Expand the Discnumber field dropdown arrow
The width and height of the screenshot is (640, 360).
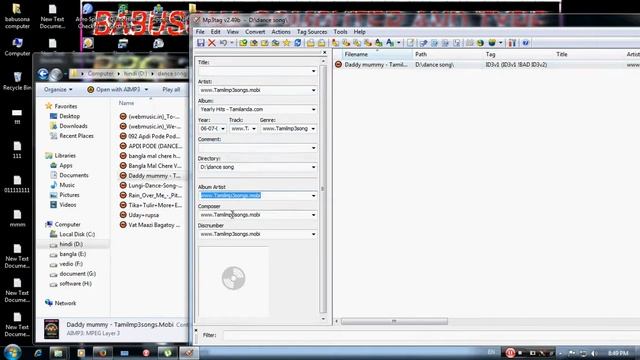(x=313, y=234)
